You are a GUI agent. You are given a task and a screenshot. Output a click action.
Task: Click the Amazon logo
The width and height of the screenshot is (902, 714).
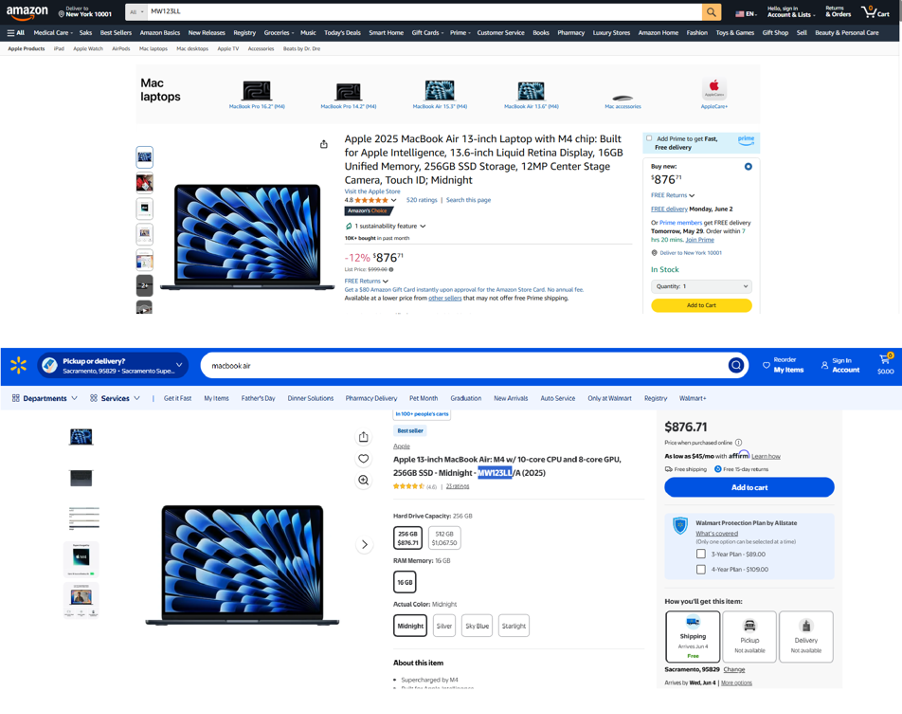[x=27, y=12]
